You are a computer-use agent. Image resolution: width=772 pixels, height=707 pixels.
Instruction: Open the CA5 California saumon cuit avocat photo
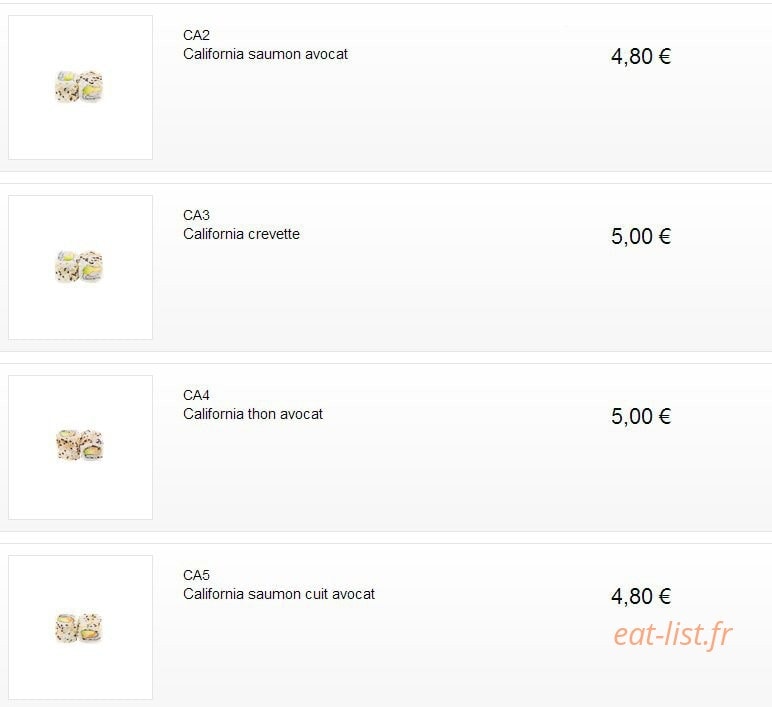(80, 627)
